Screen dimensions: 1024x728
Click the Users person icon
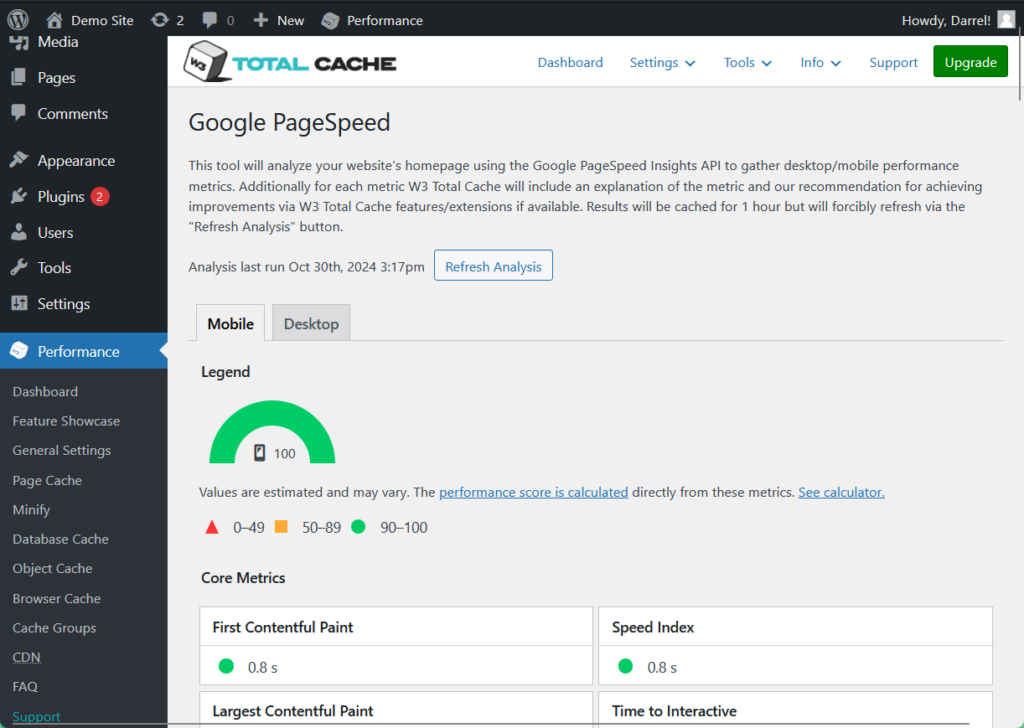coord(19,232)
